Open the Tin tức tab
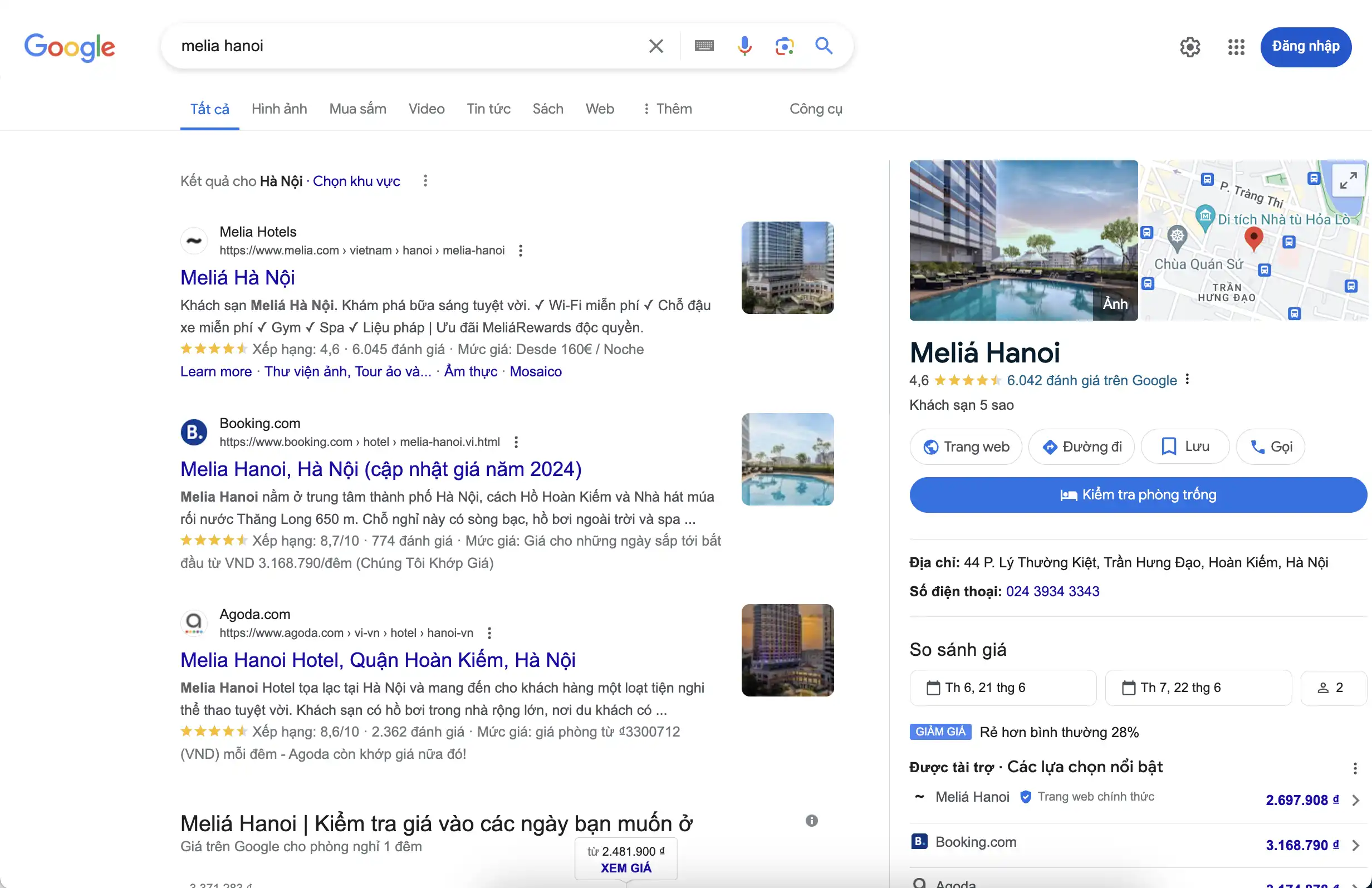 [488, 109]
